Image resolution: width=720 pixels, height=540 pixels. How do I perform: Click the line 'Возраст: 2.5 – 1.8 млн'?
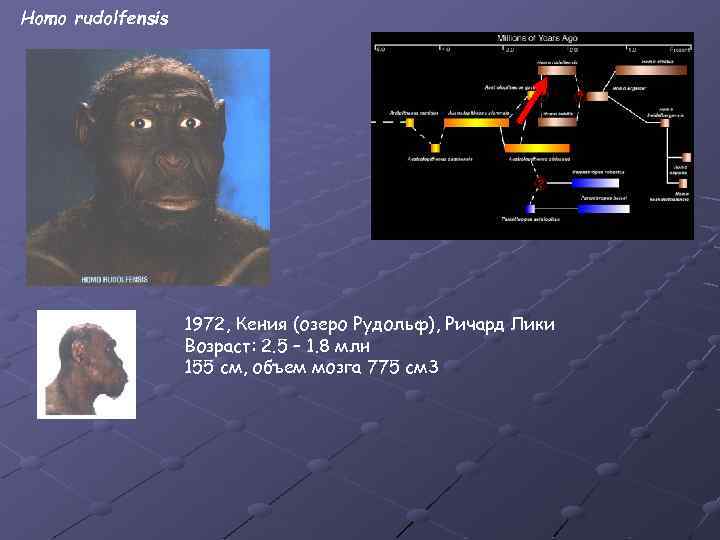(x=277, y=346)
